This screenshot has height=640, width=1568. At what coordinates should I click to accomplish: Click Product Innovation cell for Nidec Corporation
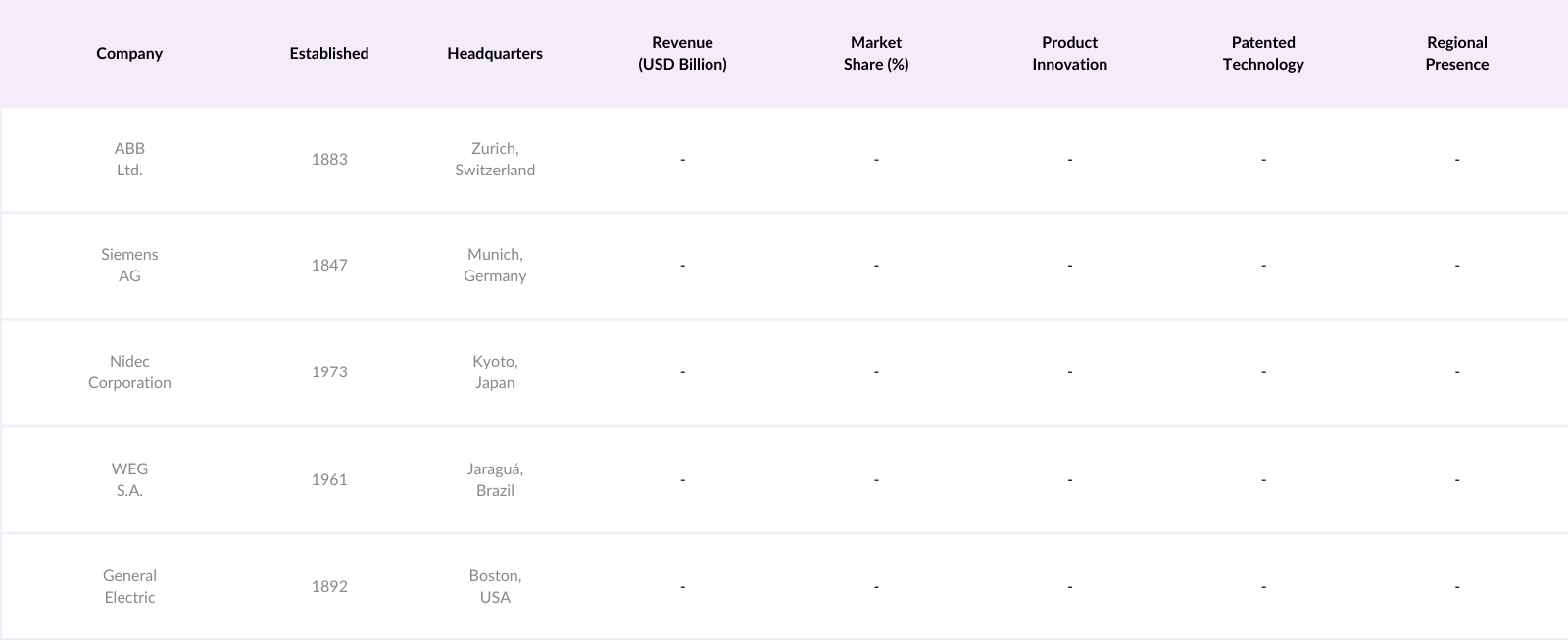click(1069, 371)
